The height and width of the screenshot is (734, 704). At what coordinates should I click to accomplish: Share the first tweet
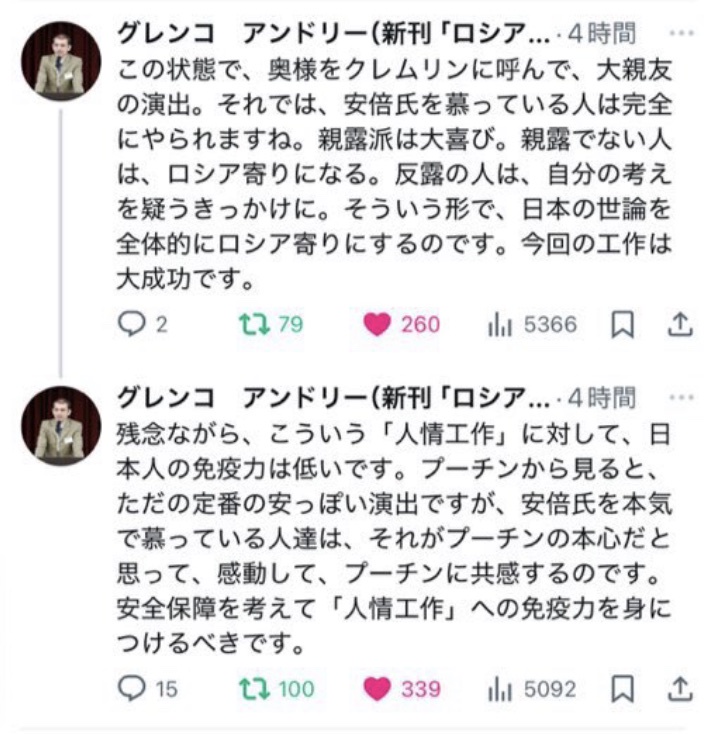679,325
